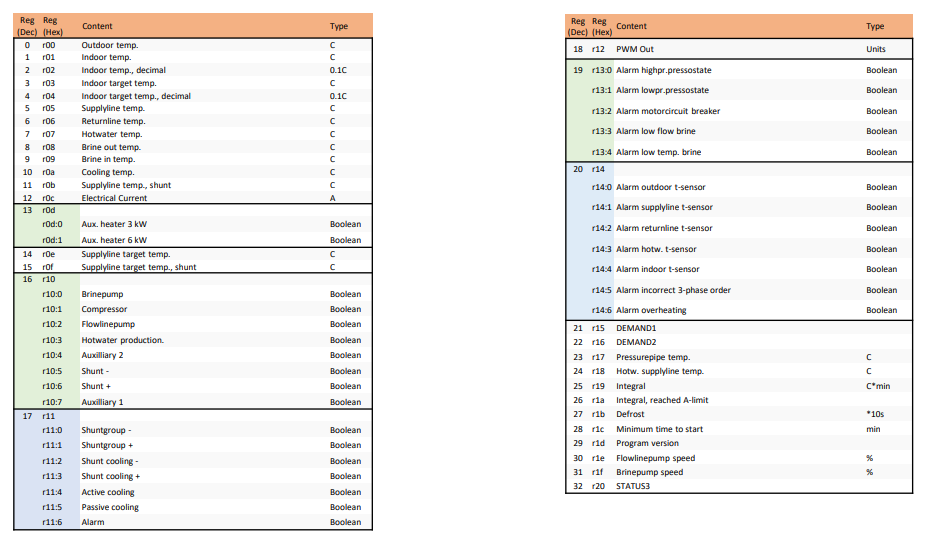The width and height of the screenshot is (938, 541).
Task: Select the 'Program version' entry
Action: coord(647,443)
